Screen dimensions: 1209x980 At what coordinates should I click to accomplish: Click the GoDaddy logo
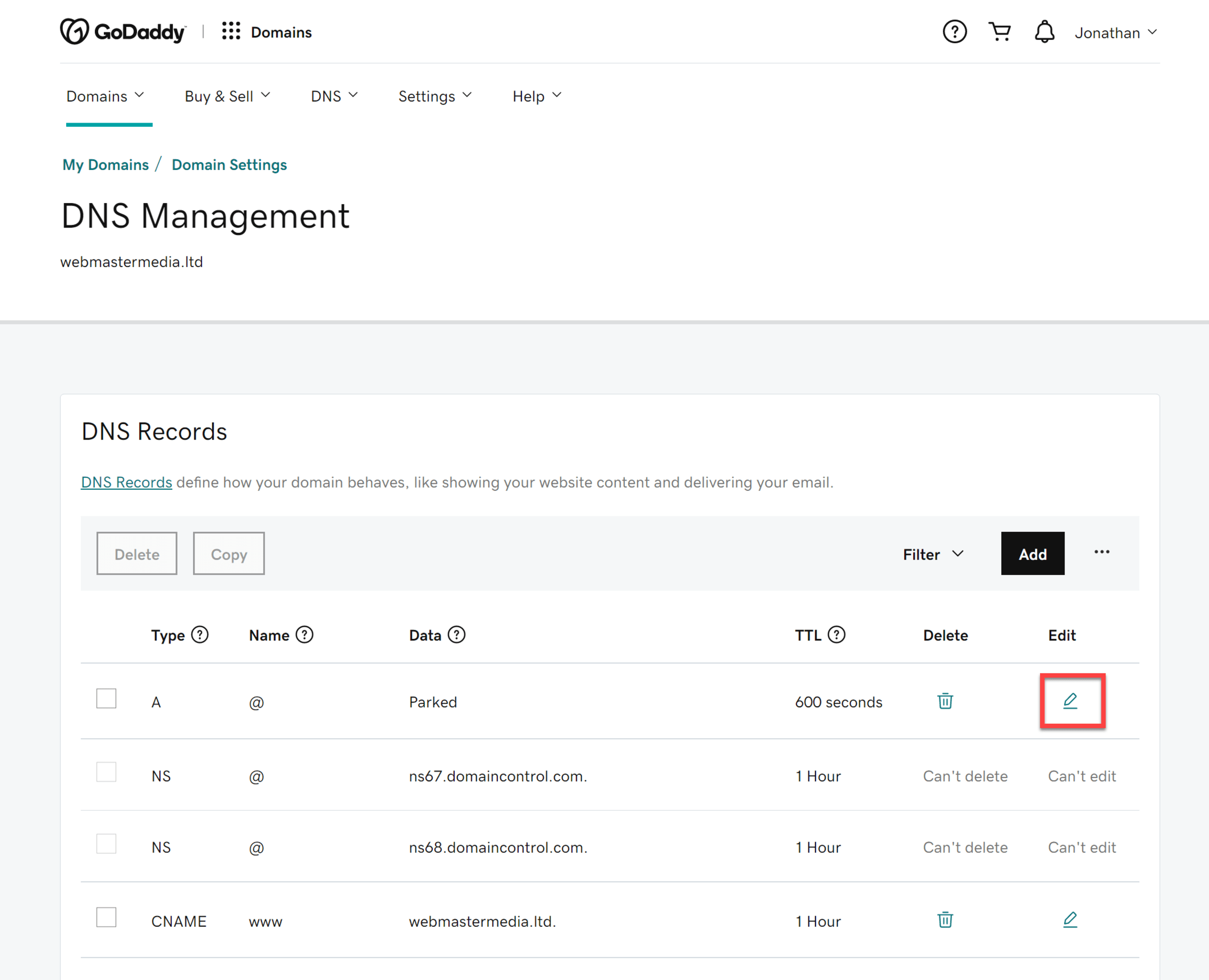coord(123,31)
